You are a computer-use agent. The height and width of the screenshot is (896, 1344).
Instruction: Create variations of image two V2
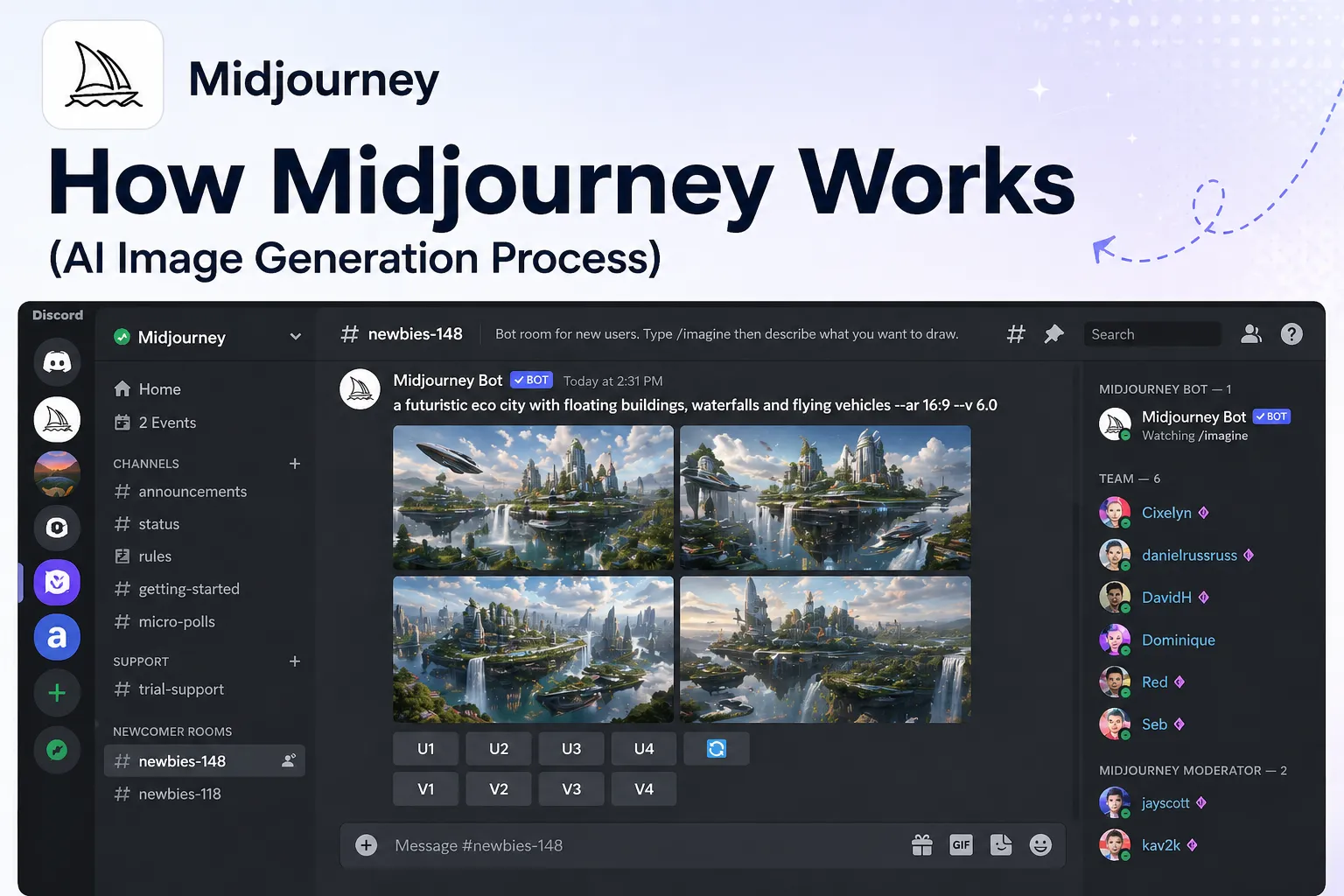499,788
